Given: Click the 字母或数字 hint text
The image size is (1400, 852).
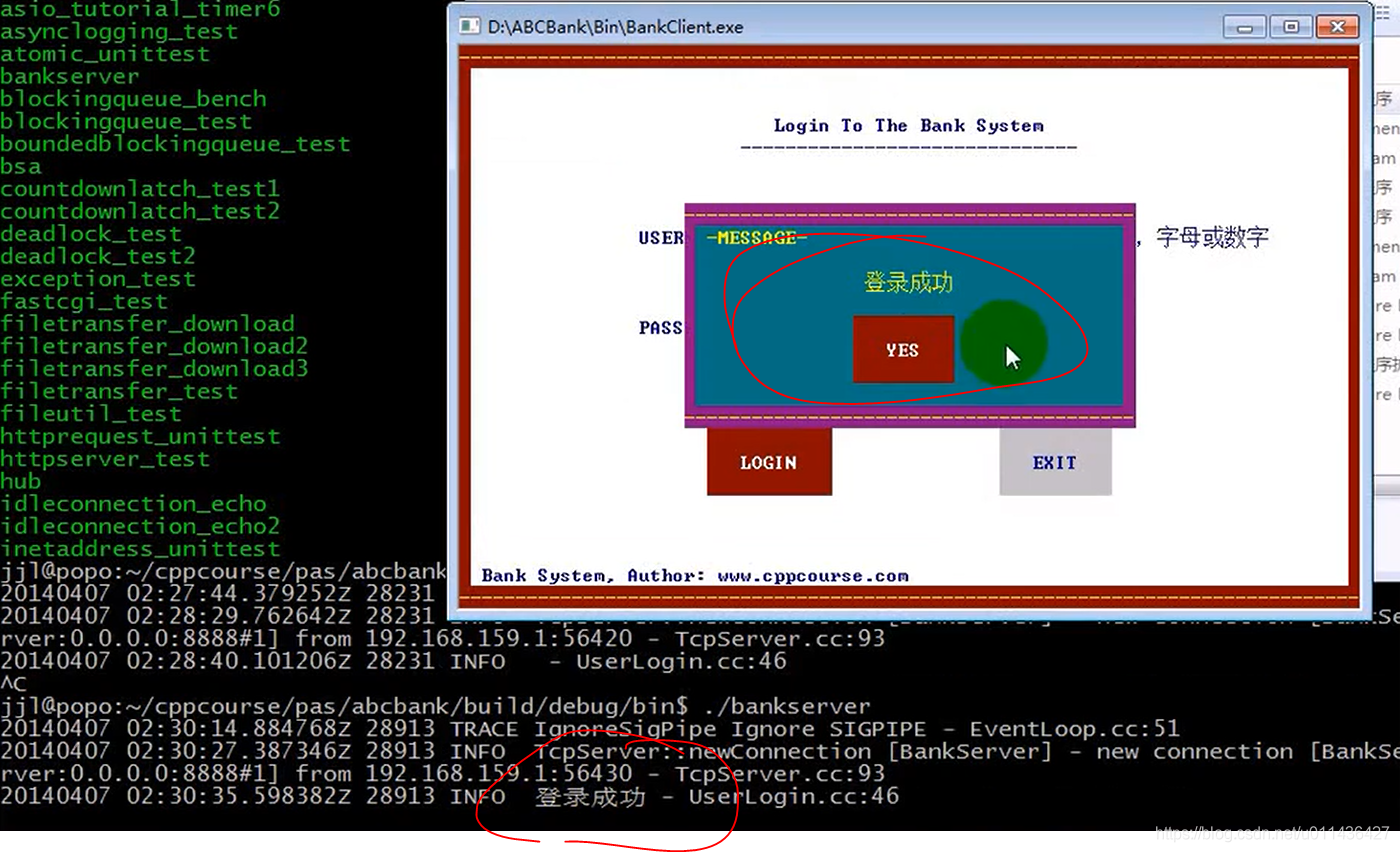Looking at the screenshot, I should [x=1212, y=238].
